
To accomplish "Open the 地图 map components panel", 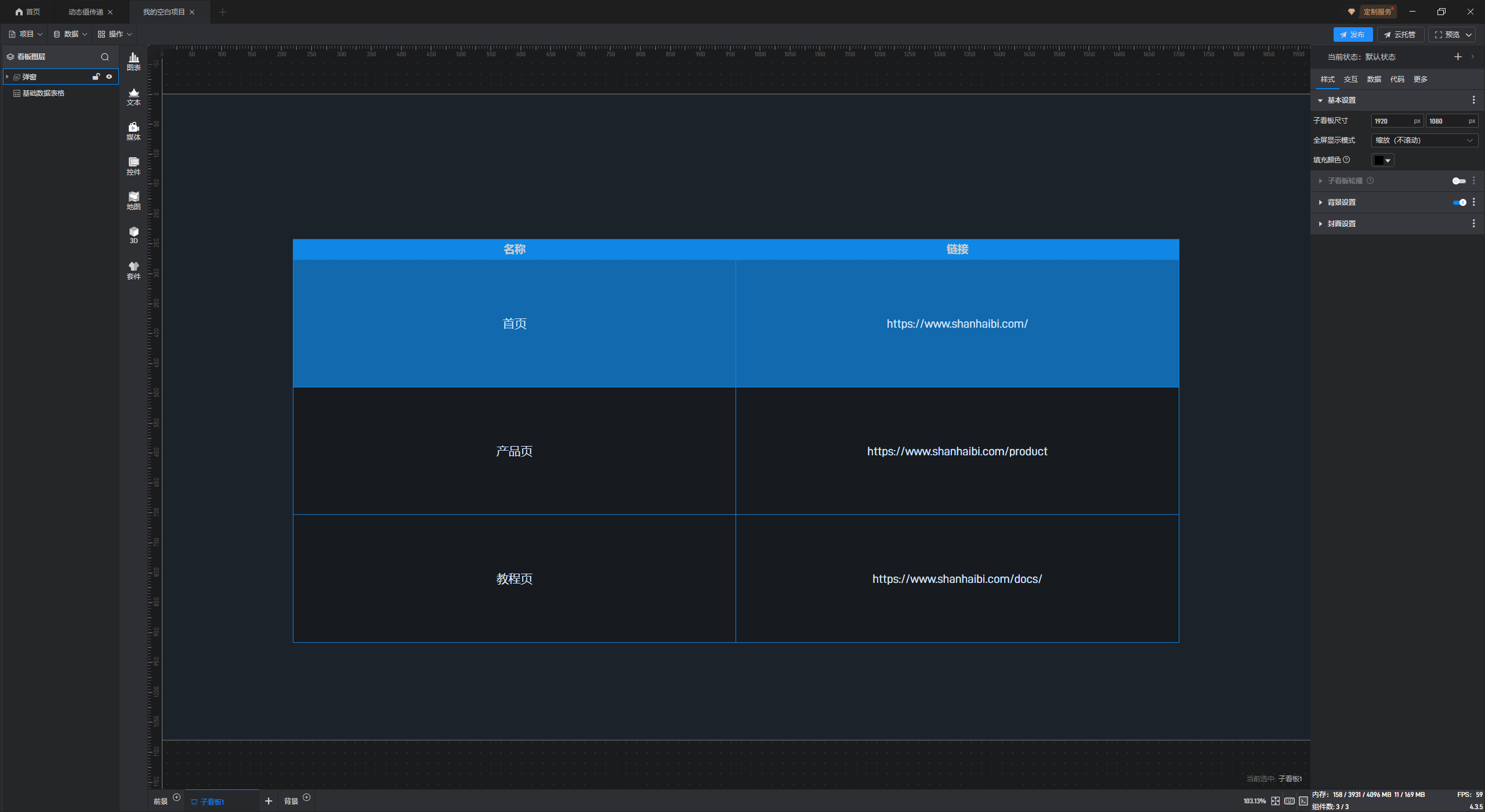I will tap(133, 201).
